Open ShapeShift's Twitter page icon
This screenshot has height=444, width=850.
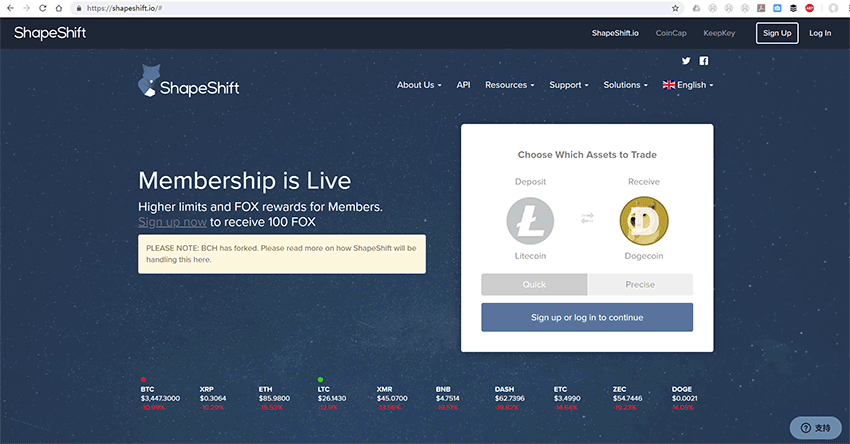(x=686, y=61)
